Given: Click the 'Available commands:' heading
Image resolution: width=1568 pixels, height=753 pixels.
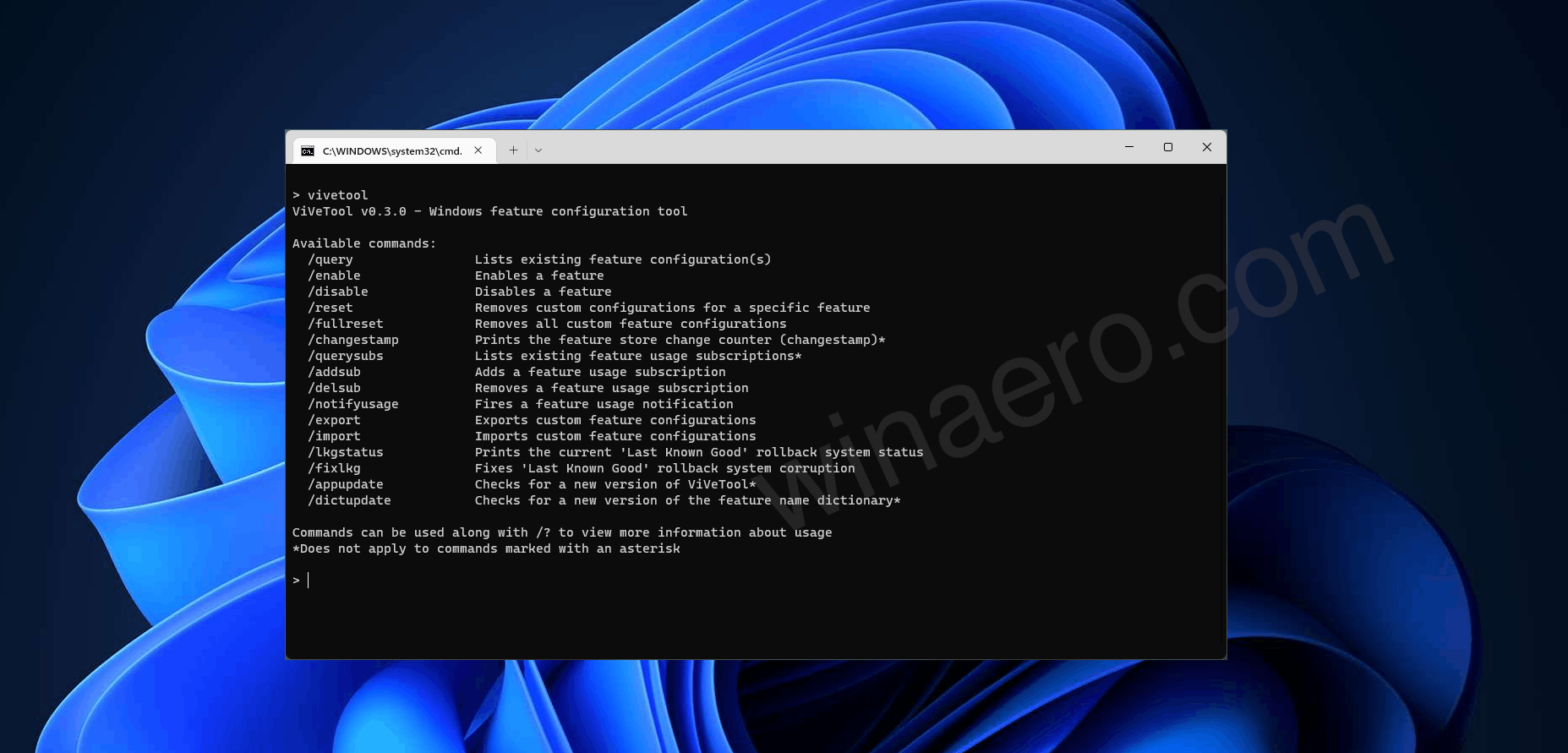Looking at the screenshot, I should point(364,243).
